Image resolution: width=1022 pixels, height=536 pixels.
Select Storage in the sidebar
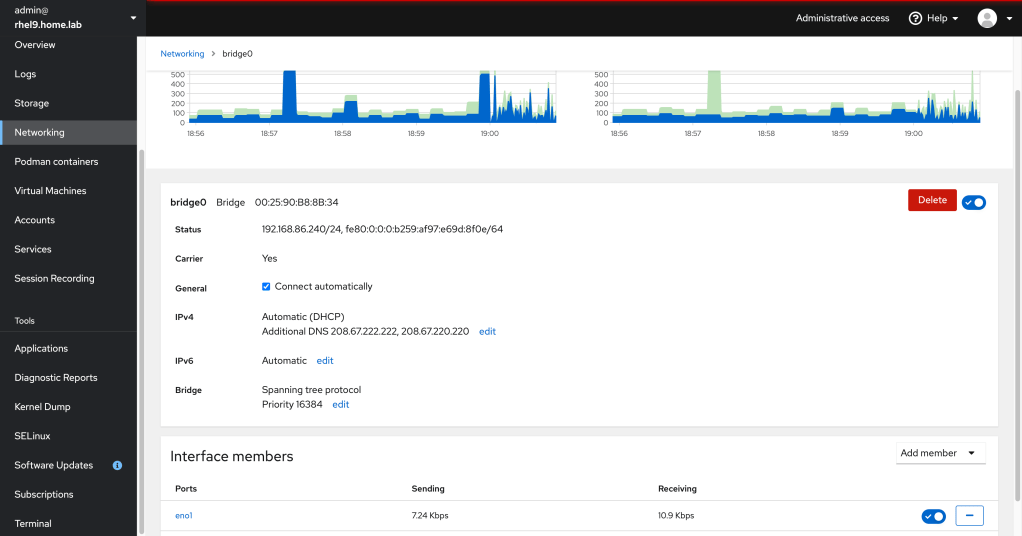coord(31,103)
